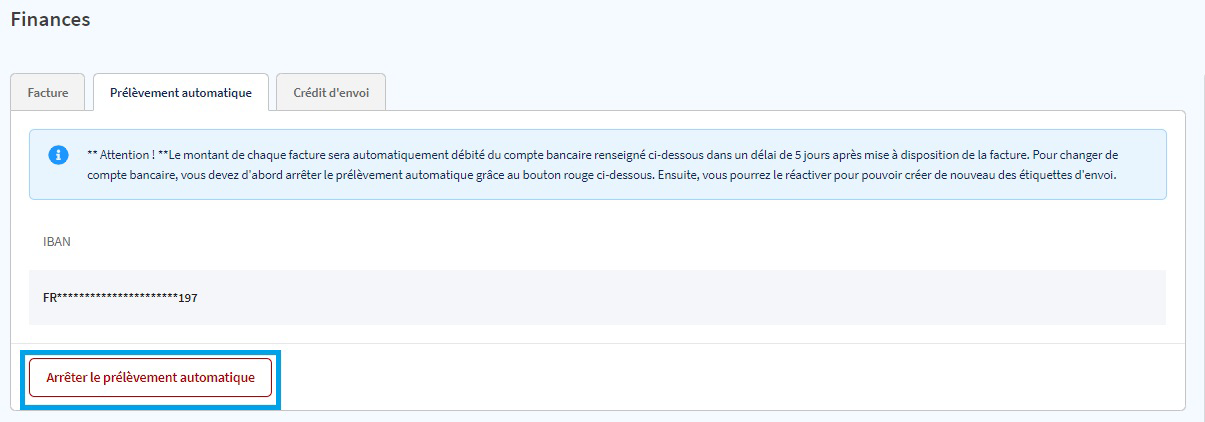
Task: Click the IBAN field label
Action: click(x=57, y=242)
